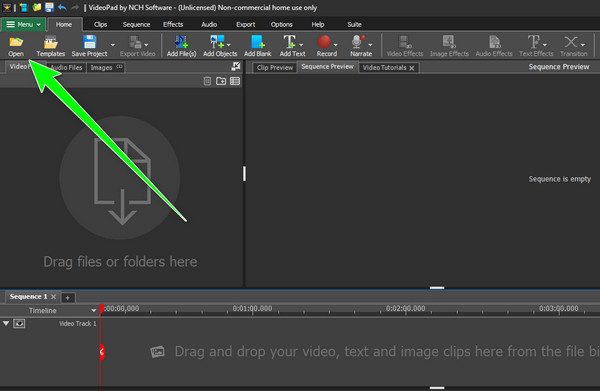Viewport: 600px width, 391px height.
Task: Close the Video Tutorials tab
Action: pos(412,68)
